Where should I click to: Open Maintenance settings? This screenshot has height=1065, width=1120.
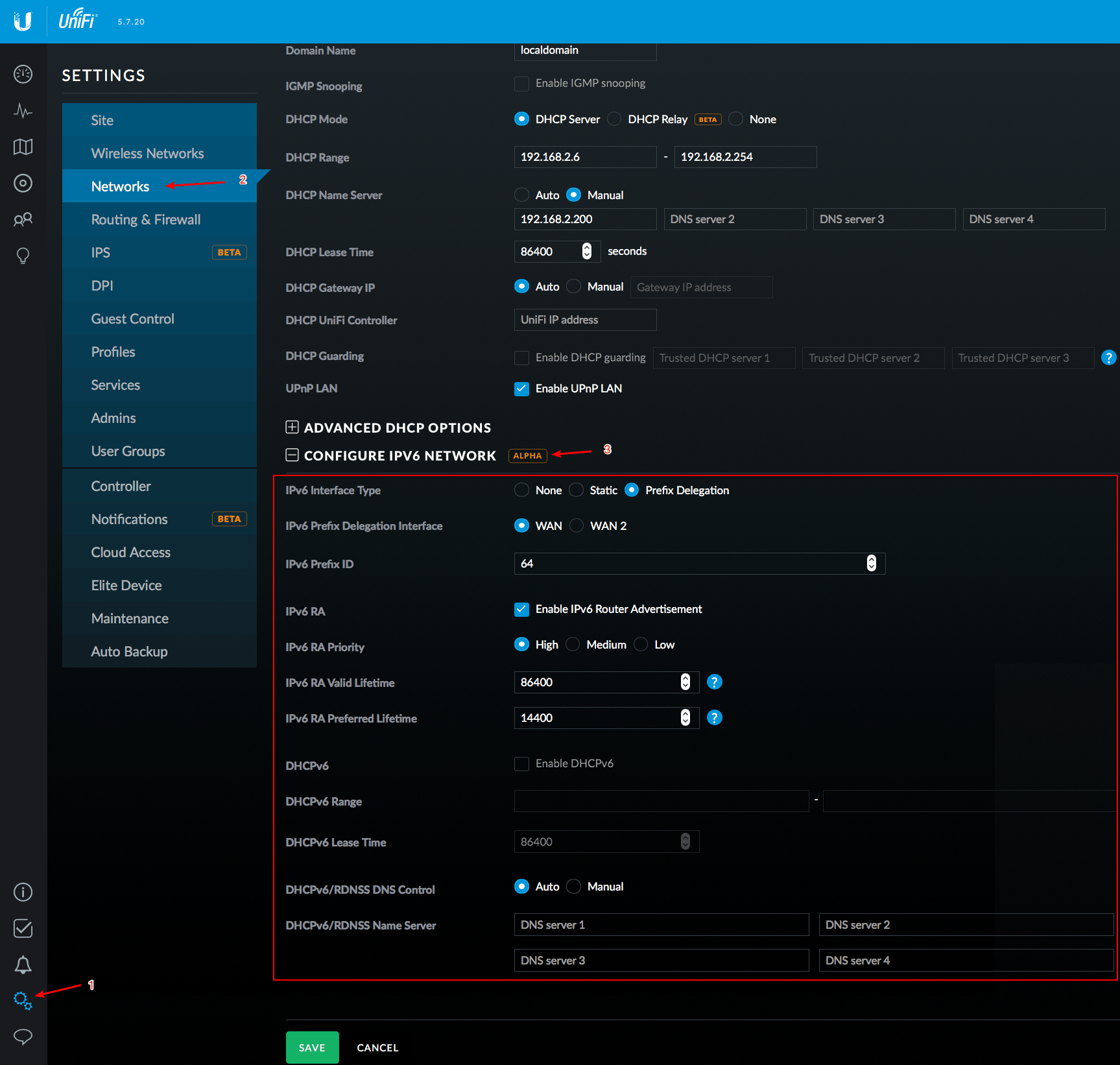pos(160,618)
